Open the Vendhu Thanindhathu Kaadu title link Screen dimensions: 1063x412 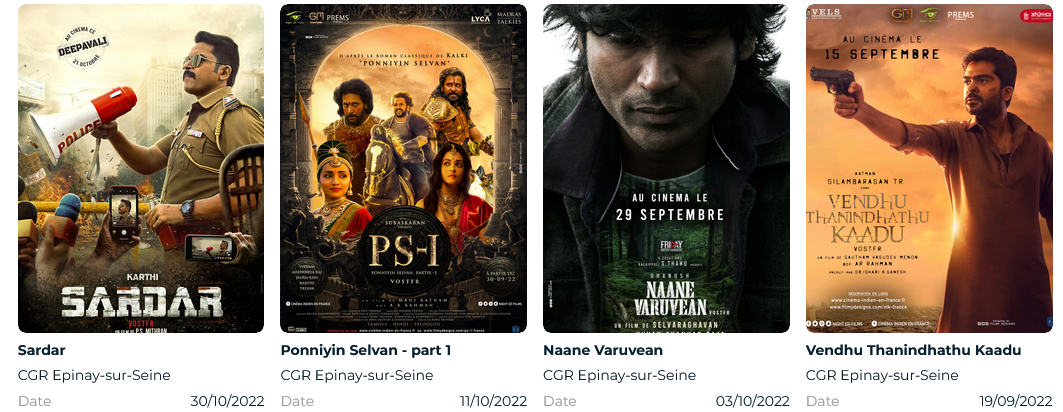click(x=913, y=350)
